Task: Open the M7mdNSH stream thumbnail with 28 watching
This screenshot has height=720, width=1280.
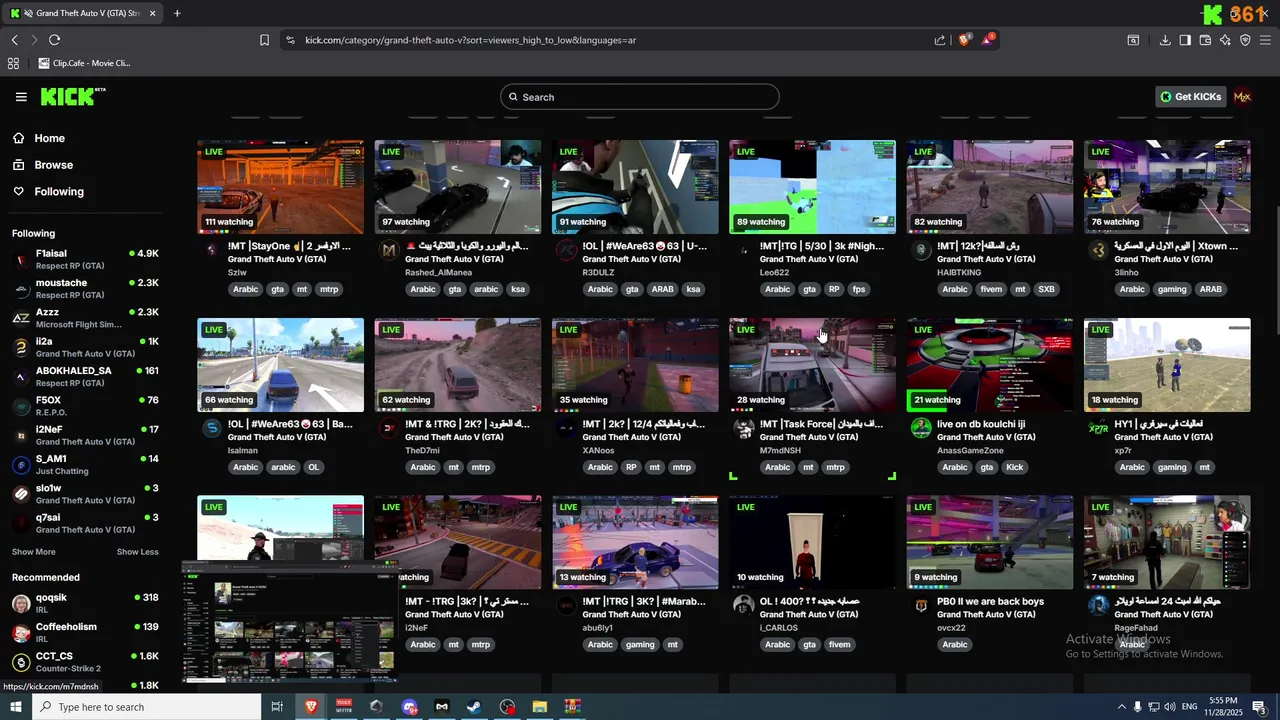Action: [812, 365]
